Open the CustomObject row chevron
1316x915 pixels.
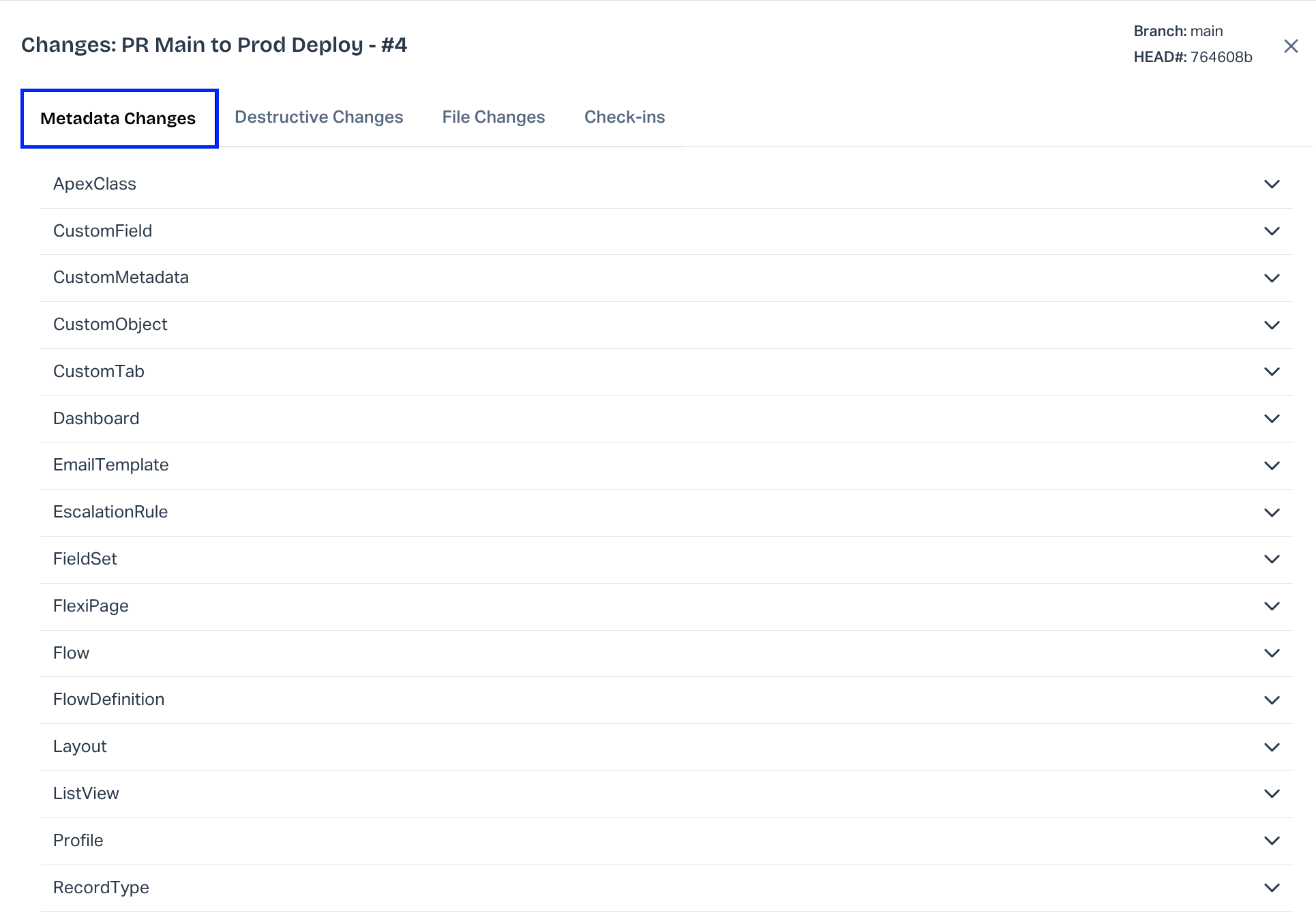click(x=1272, y=325)
